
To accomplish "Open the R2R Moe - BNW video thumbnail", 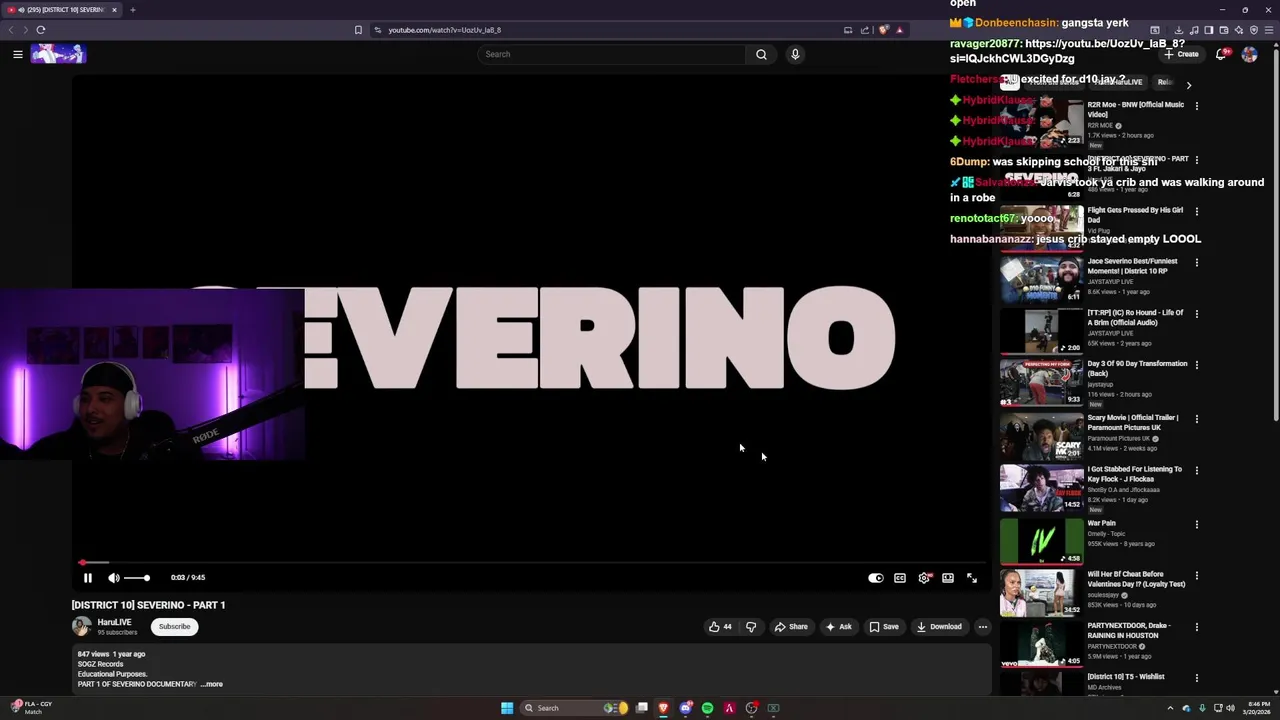I will tap(1041, 122).
